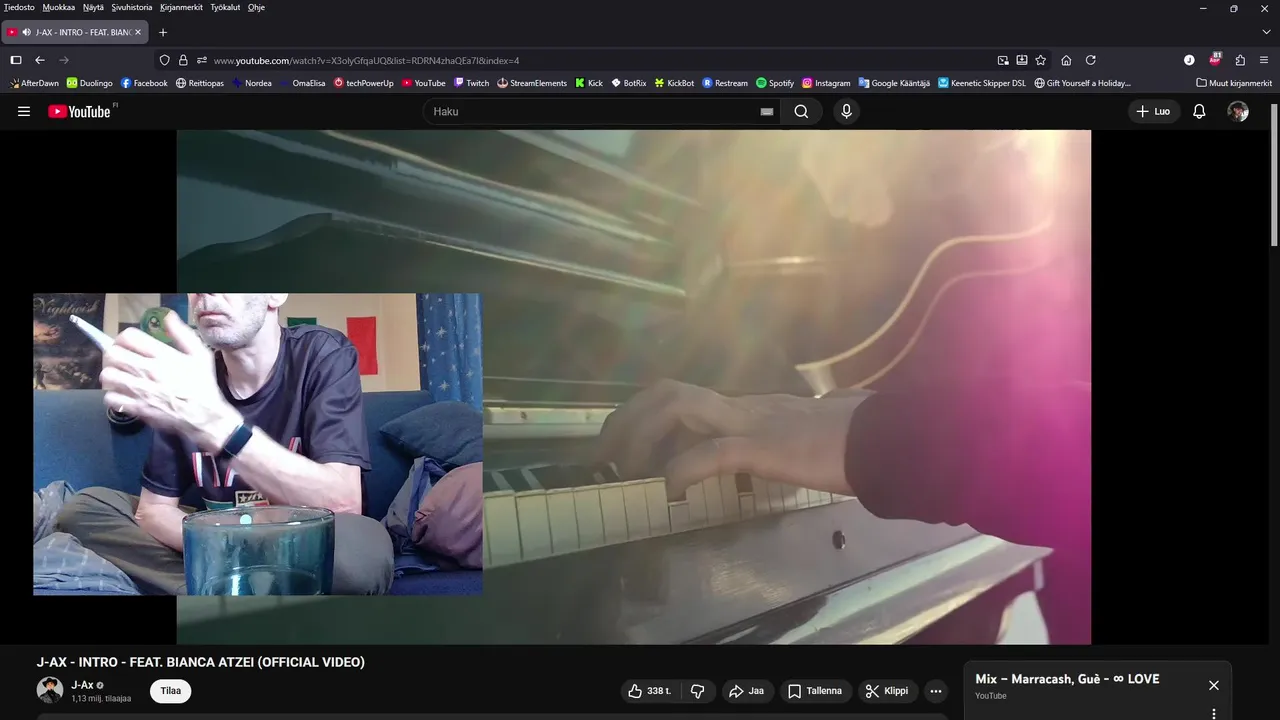Open J-Ax channel name link
1280x720 pixels.
pyautogui.click(x=82, y=685)
